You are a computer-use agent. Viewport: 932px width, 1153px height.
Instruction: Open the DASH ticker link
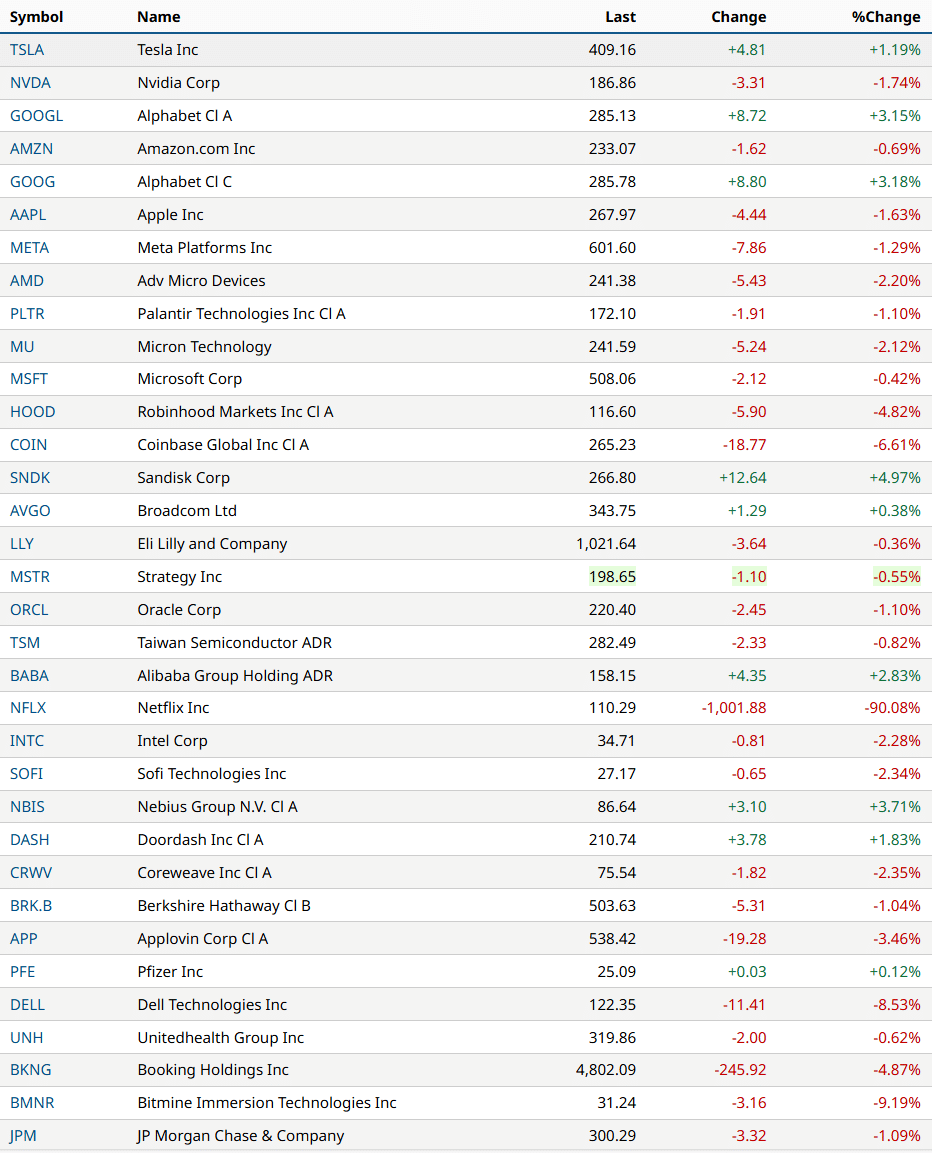coord(29,840)
